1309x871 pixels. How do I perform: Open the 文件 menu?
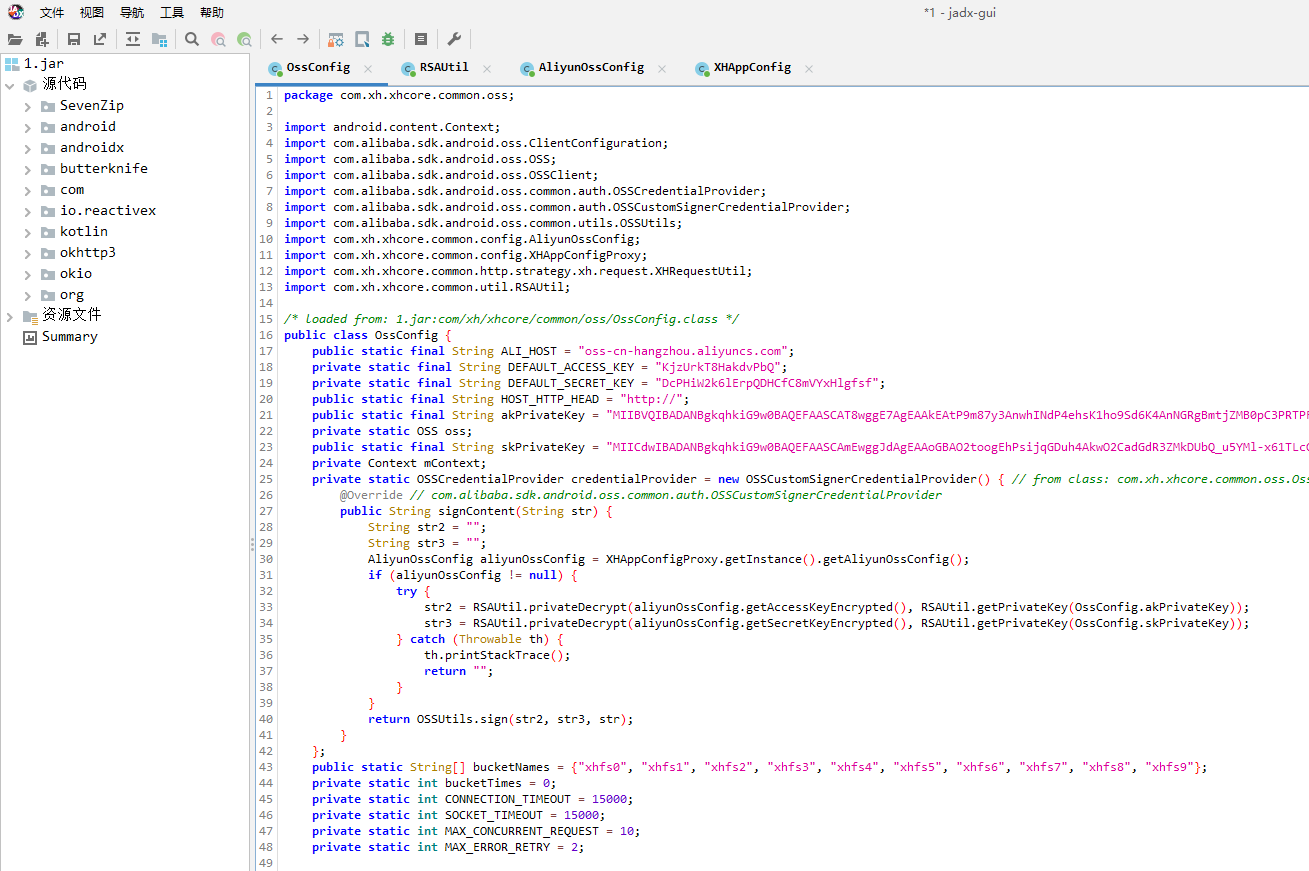[x=52, y=13]
